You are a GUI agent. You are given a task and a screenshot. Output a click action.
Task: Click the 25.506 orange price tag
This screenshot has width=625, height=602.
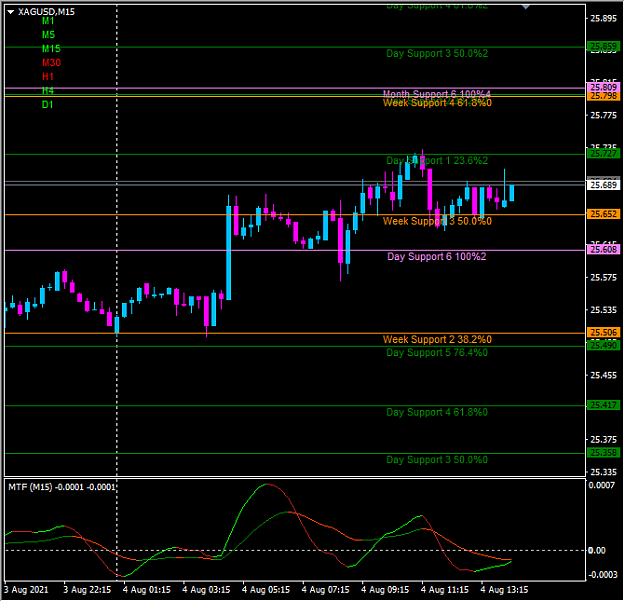pos(603,332)
